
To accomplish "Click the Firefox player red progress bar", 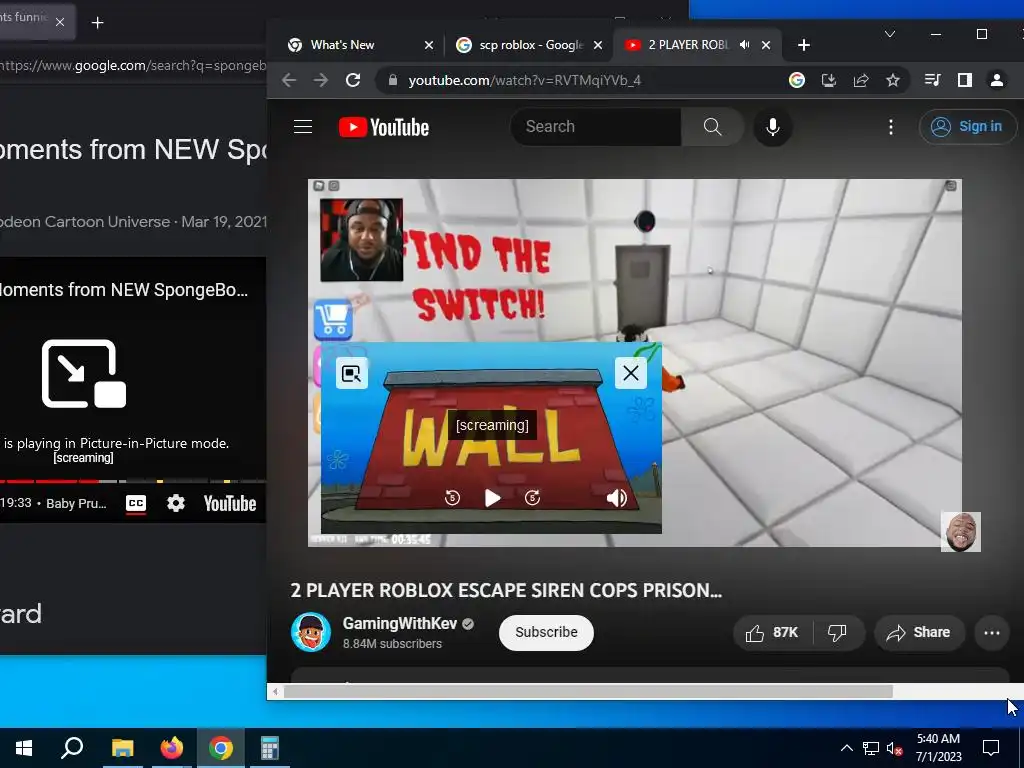I will click(49, 481).
